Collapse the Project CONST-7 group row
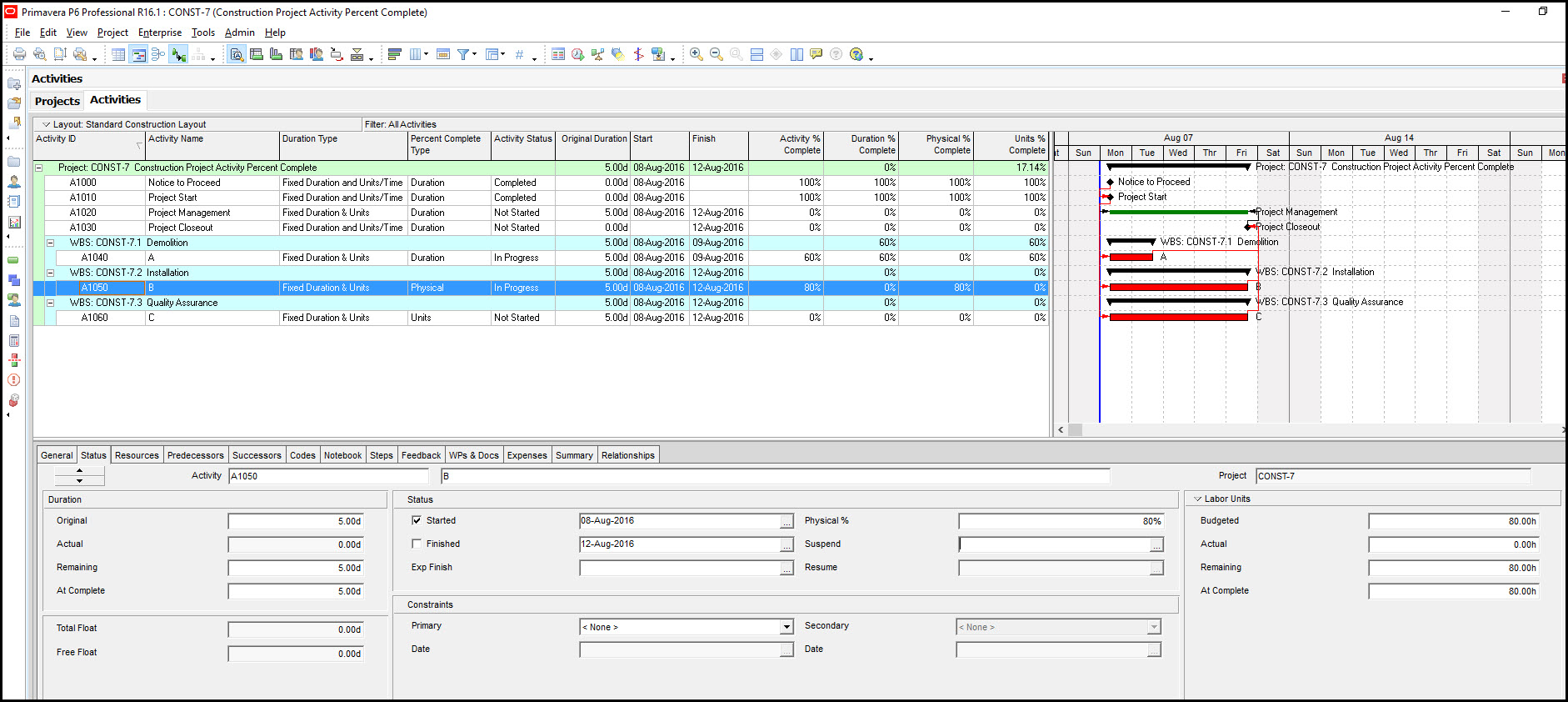The width and height of the screenshot is (1568, 702). 38,168
